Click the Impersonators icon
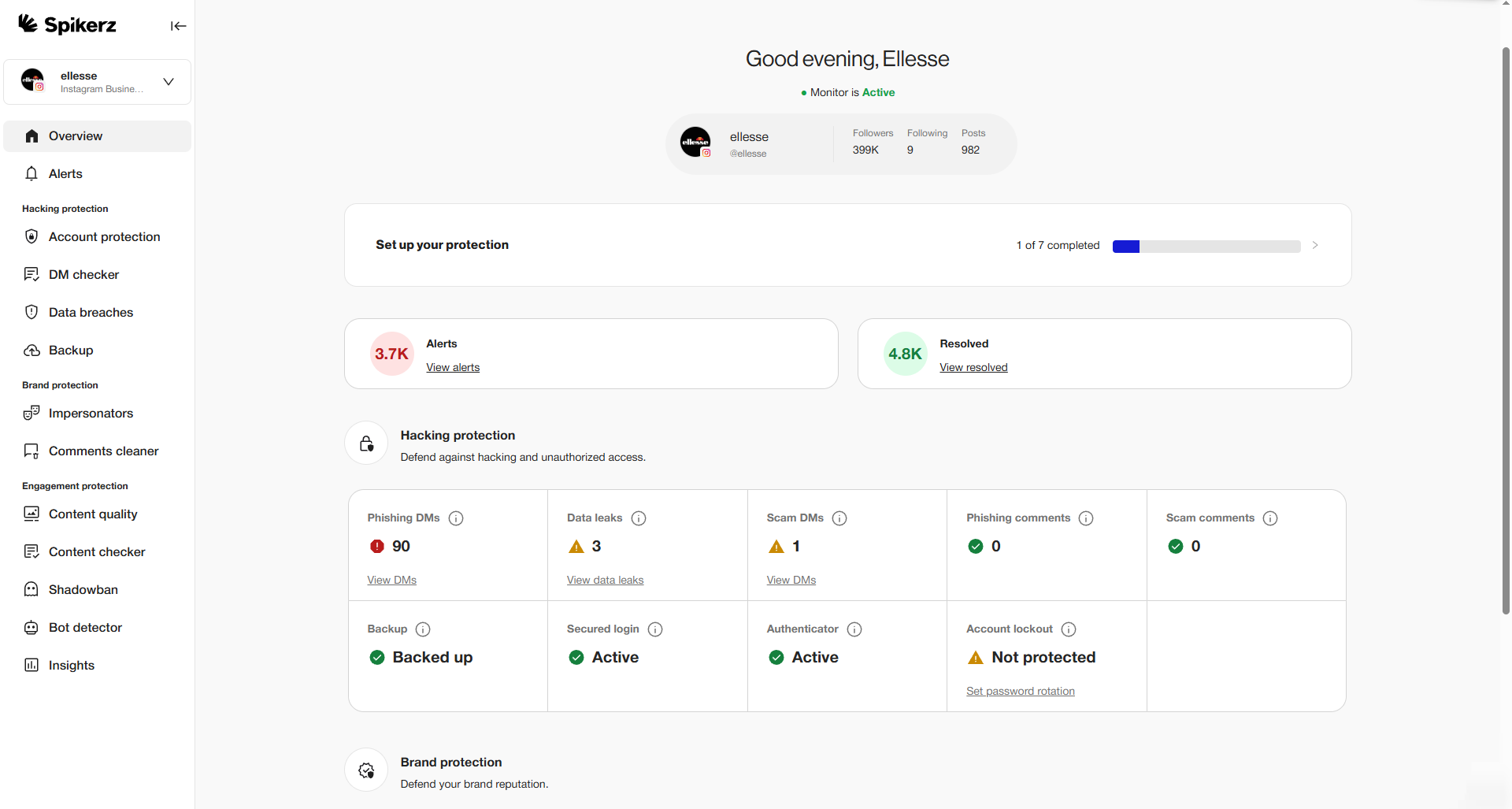This screenshot has height=809, width=1512. point(31,414)
